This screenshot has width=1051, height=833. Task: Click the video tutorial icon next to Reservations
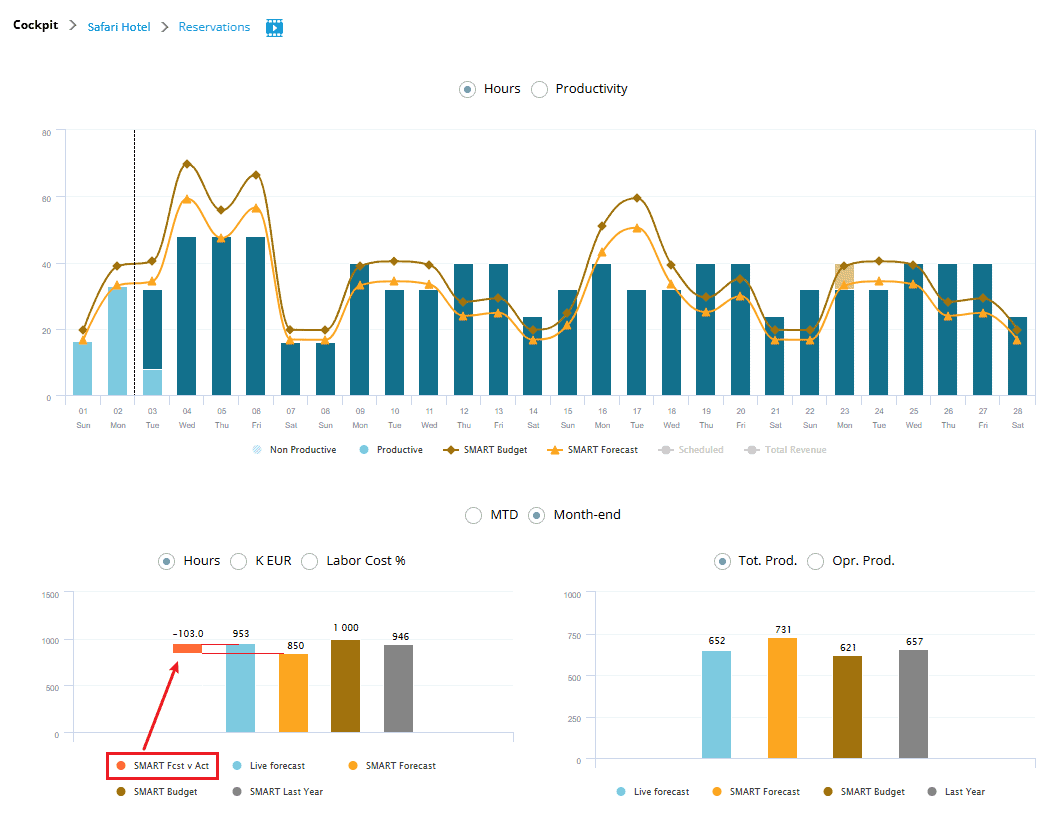coord(274,27)
